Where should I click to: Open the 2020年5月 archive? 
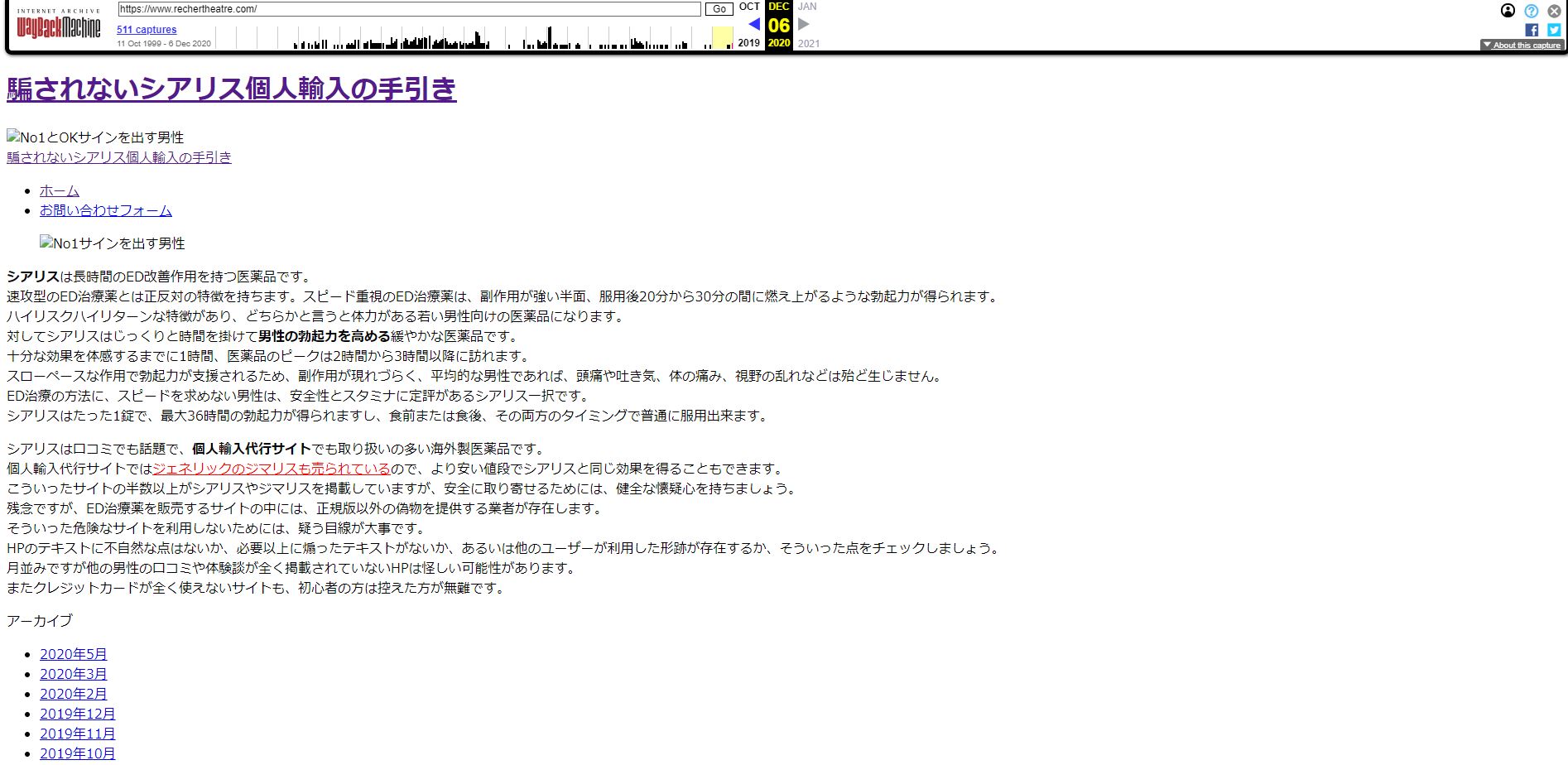point(74,655)
